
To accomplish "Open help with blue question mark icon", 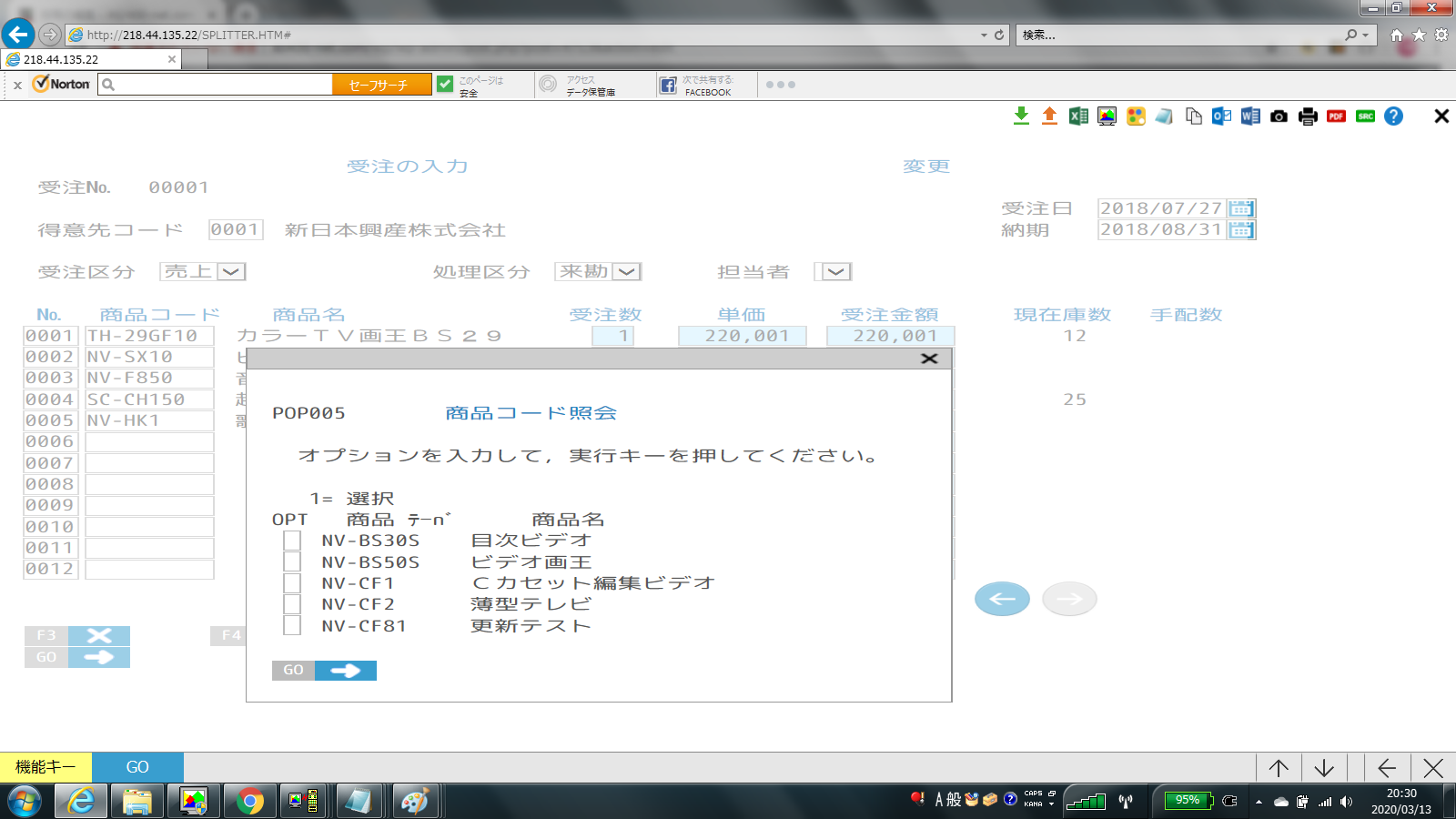I will [1393, 116].
